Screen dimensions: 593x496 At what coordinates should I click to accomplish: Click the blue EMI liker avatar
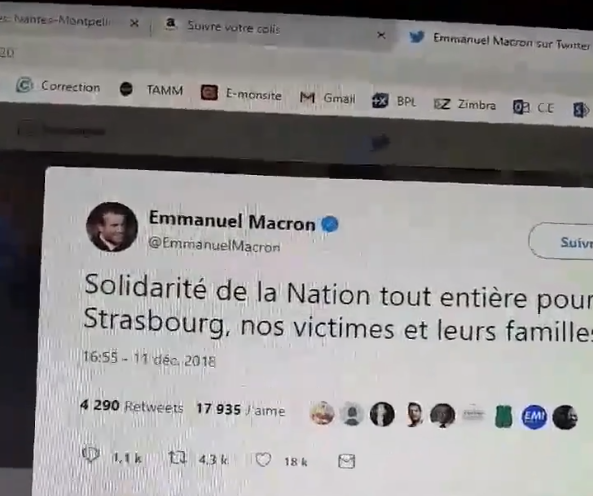[534, 417]
